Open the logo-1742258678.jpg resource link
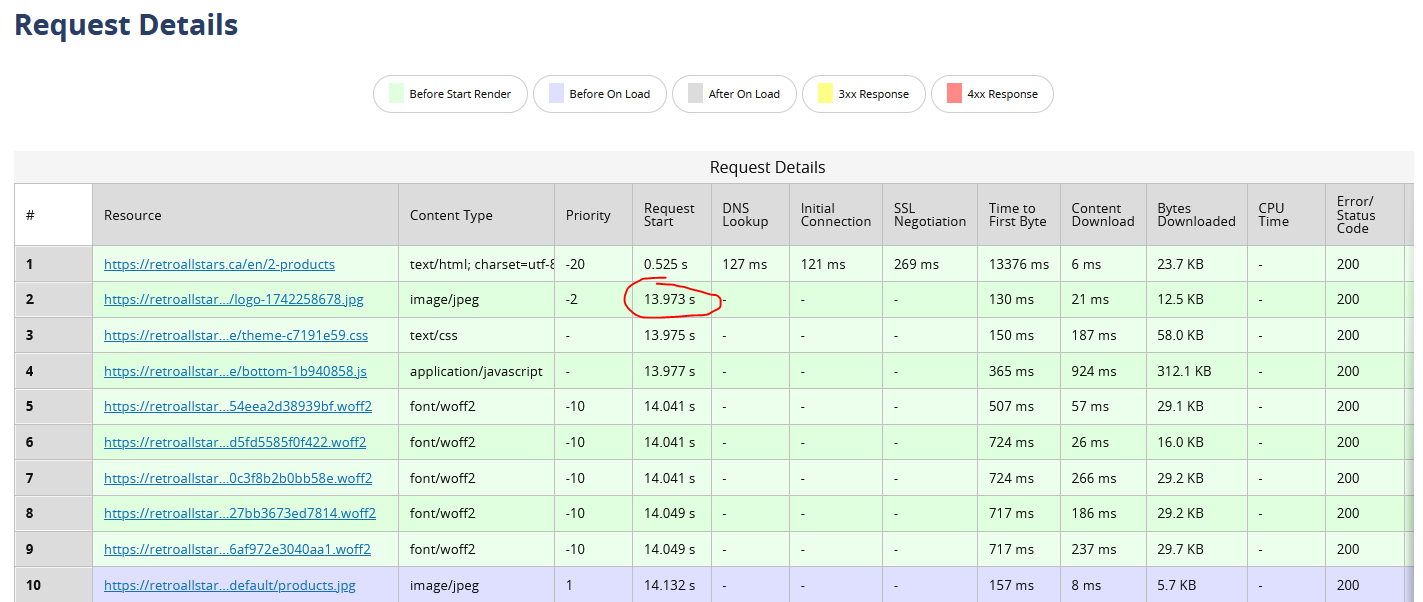 [233, 299]
